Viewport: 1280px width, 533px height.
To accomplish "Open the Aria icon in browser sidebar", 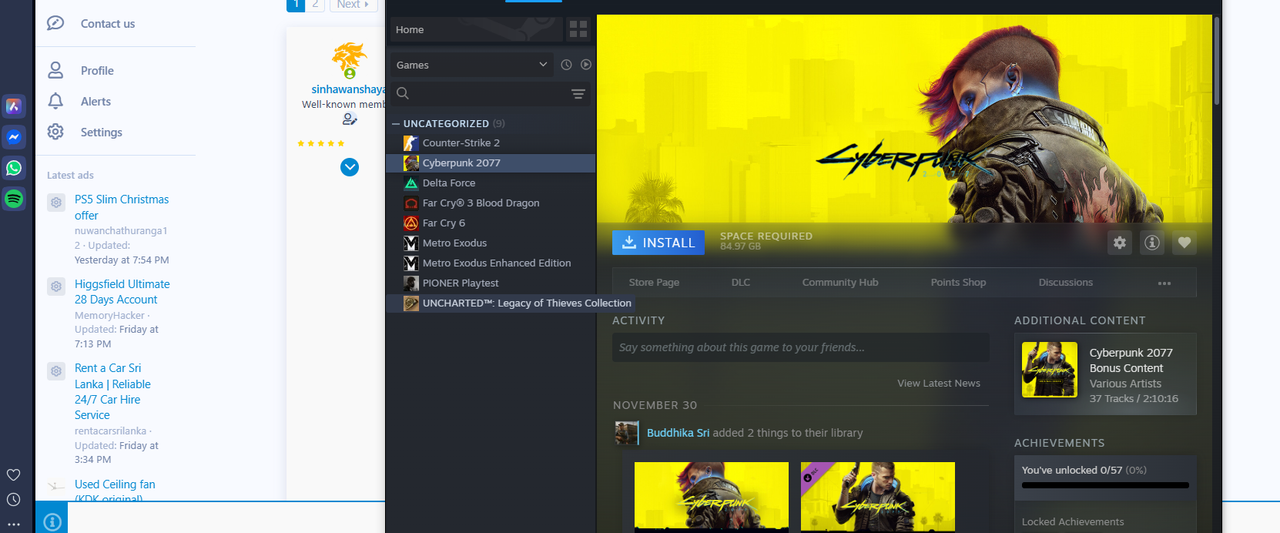I will 14,106.
